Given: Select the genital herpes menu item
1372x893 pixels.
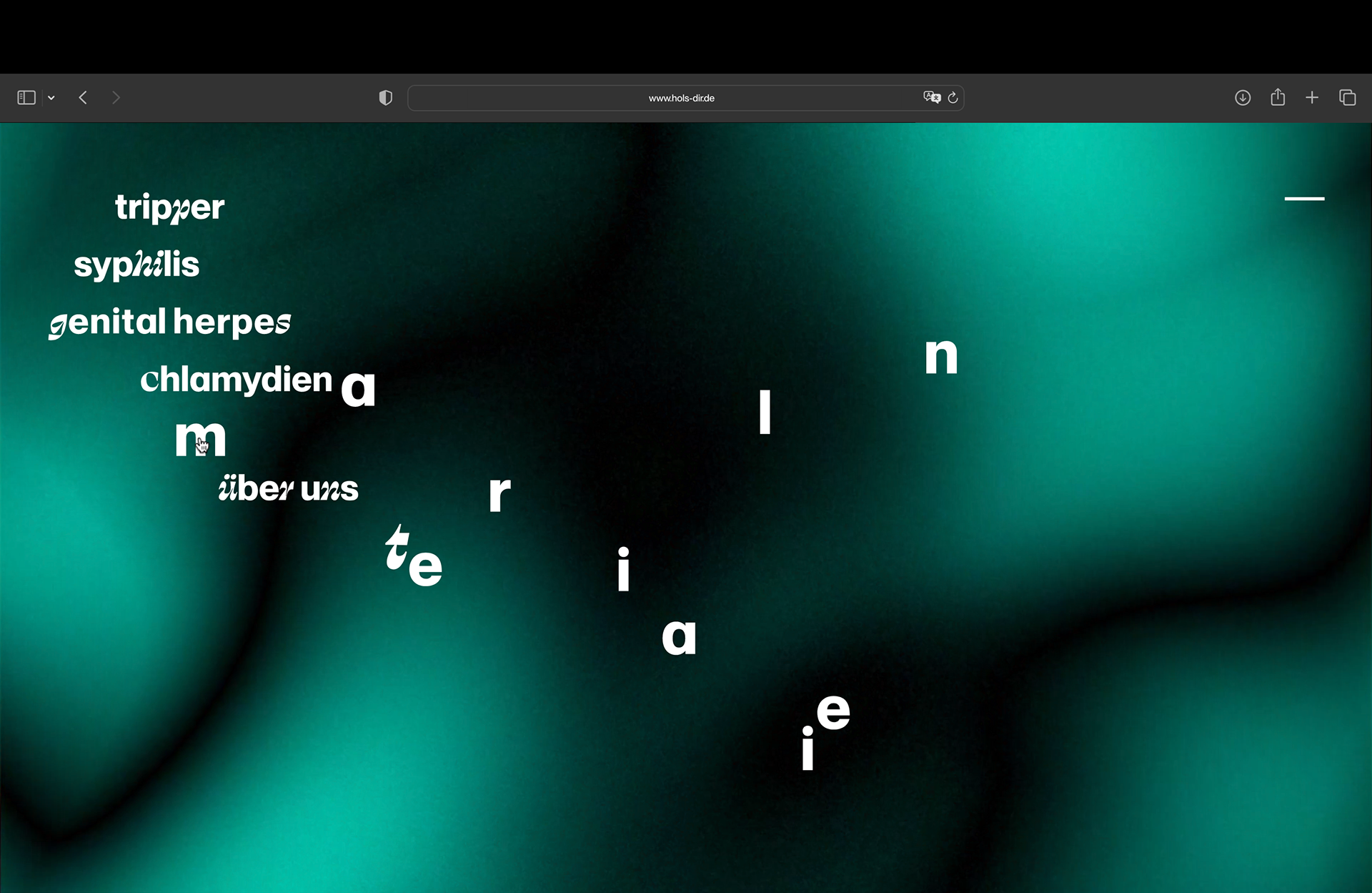Looking at the screenshot, I should pyautogui.click(x=170, y=322).
